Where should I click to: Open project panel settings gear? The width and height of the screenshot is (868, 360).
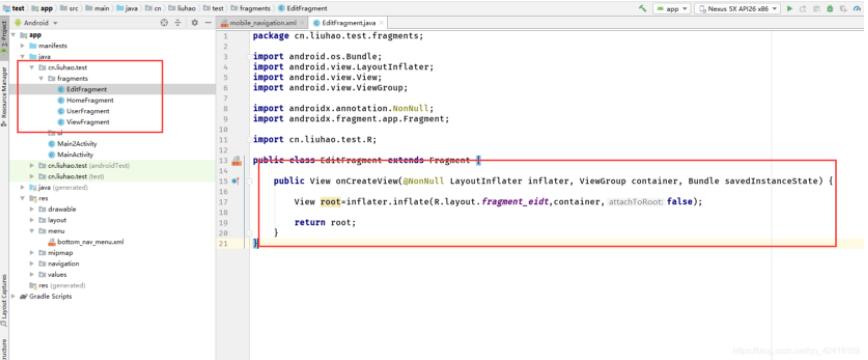[x=194, y=23]
